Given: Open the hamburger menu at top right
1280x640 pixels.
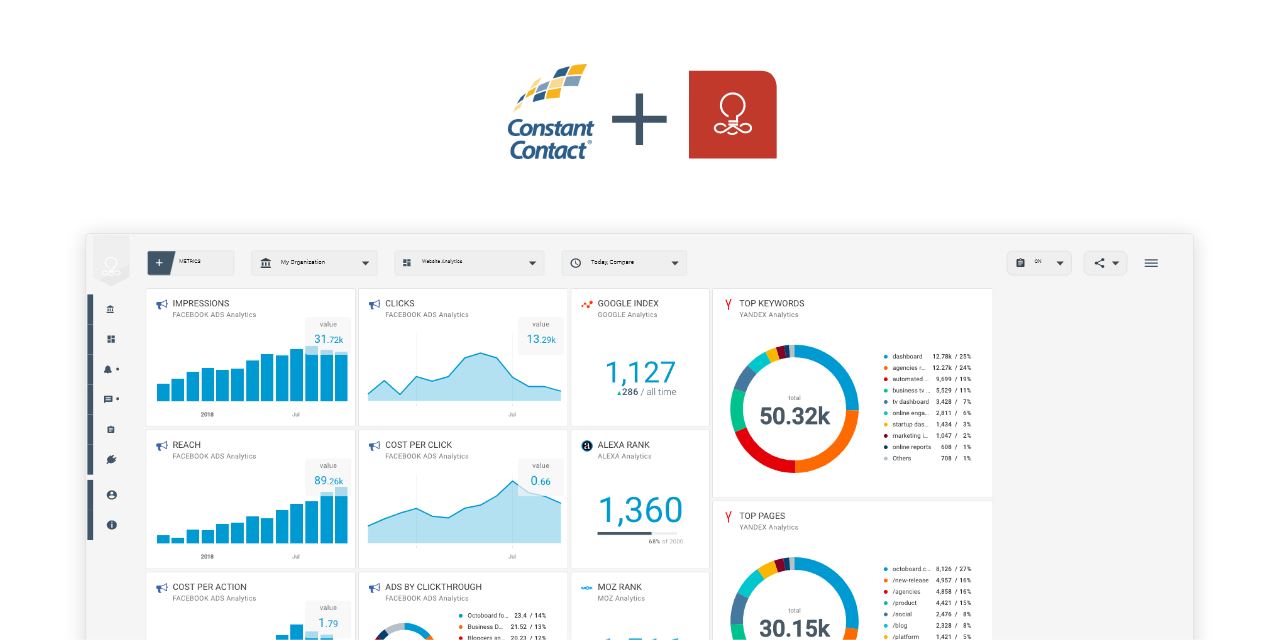Looking at the screenshot, I should 1151,263.
